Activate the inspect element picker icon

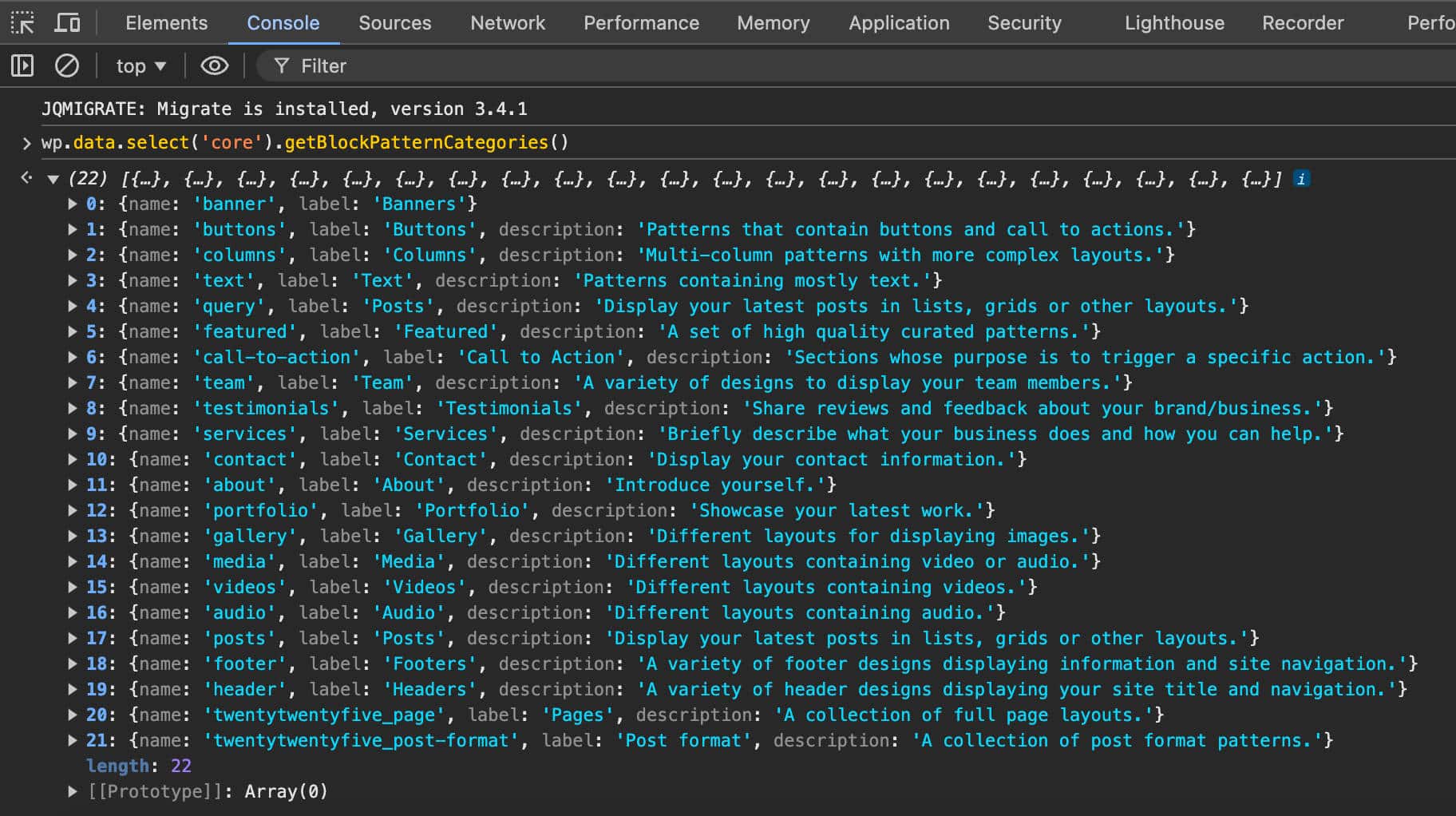22,23
